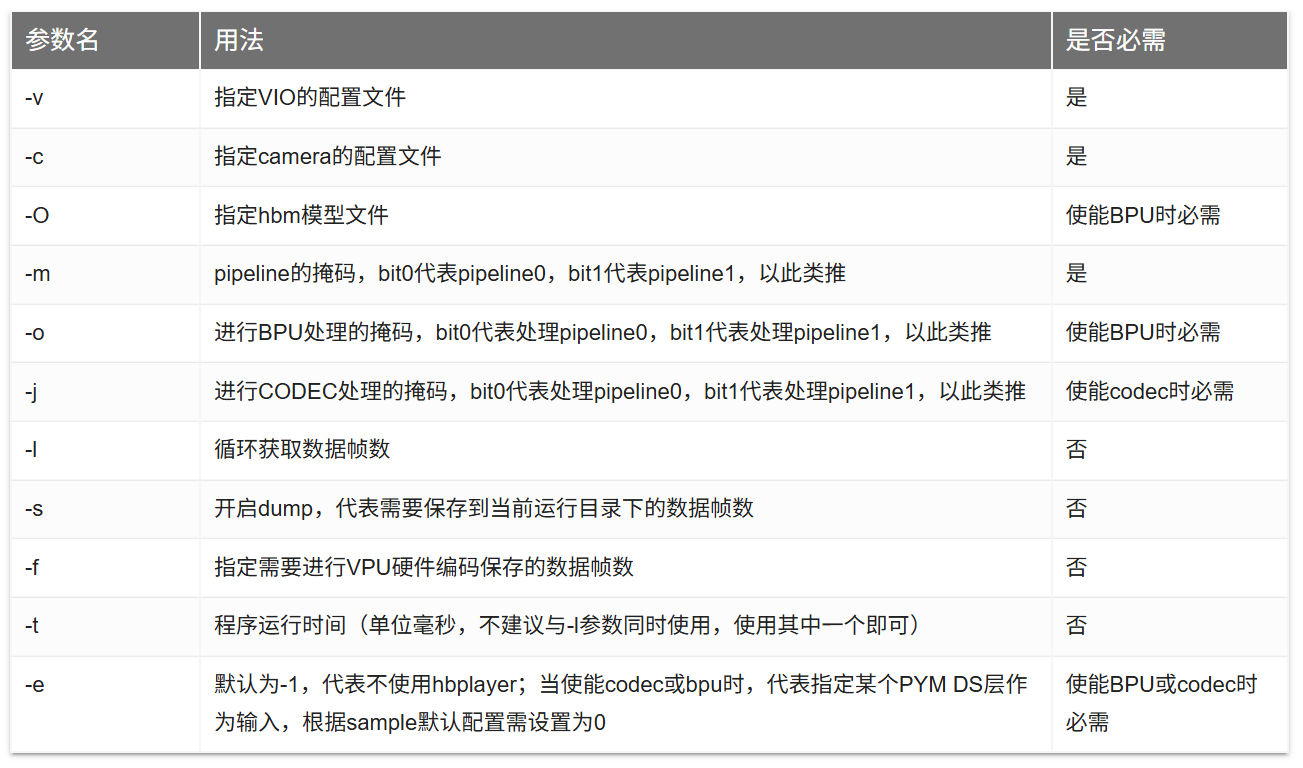Click the '开启dump' usage description
Screen dimensions: 1303x768
pos(484,509)
